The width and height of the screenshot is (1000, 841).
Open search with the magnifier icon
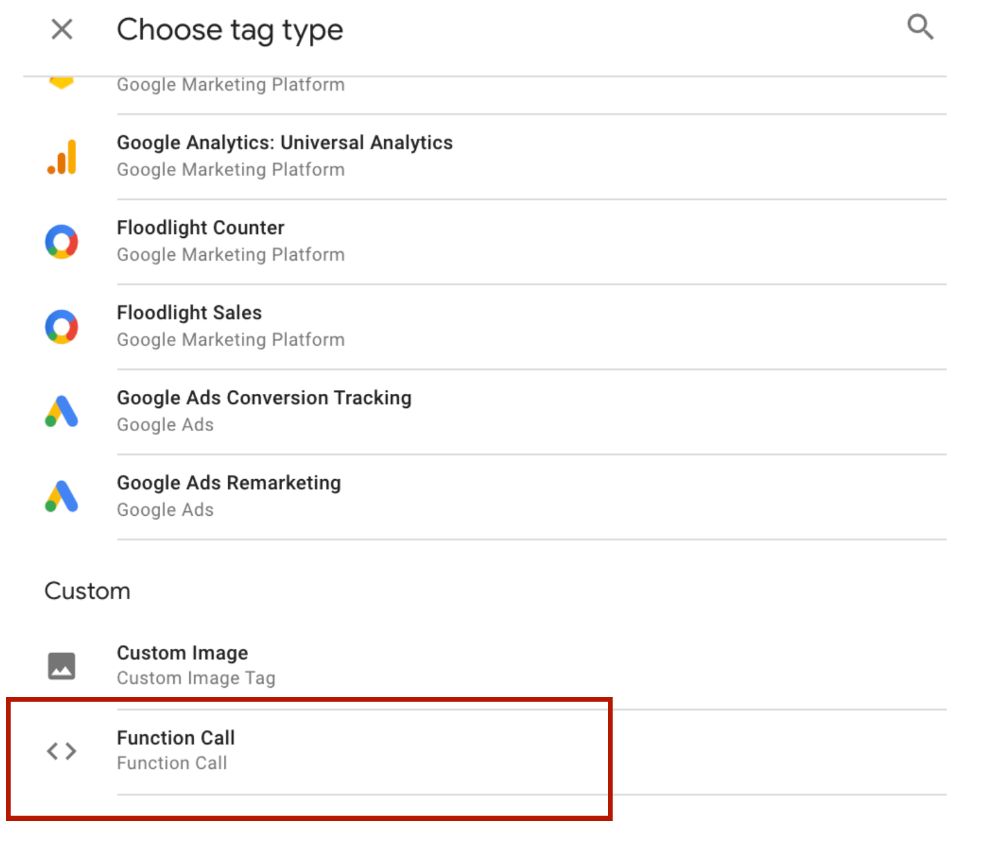point(920,28)
